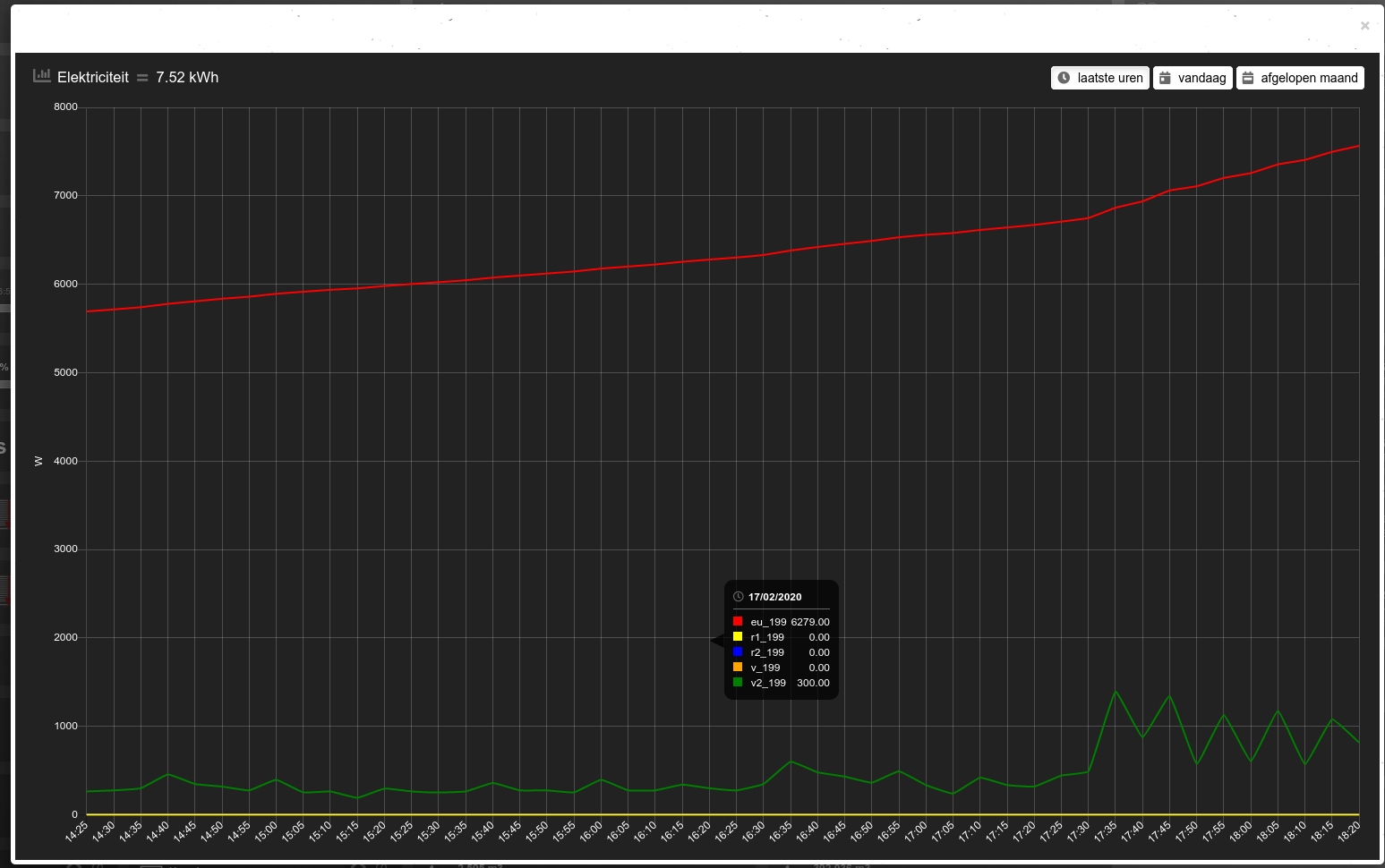Click the calendar icon in 'afgelopen maand'

(x=1248, y=78)
